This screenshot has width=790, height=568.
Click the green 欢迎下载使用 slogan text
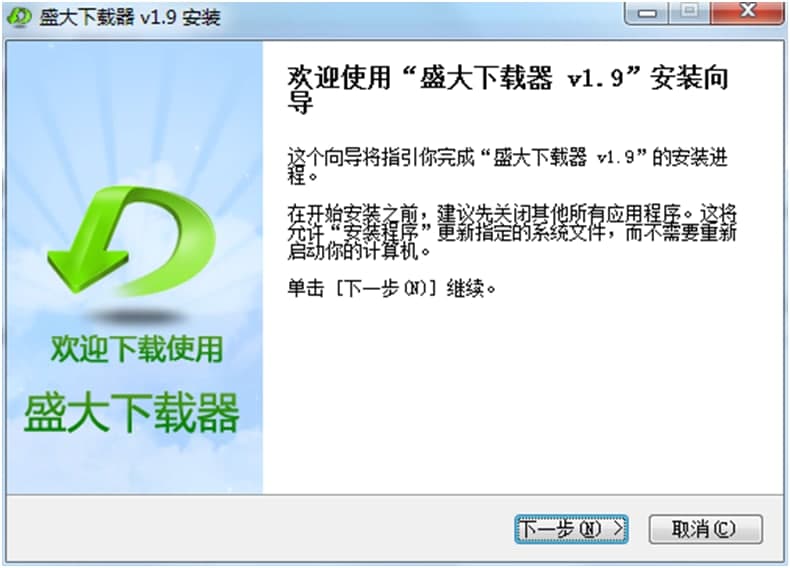pyautogui.click(x=137, y=349)
